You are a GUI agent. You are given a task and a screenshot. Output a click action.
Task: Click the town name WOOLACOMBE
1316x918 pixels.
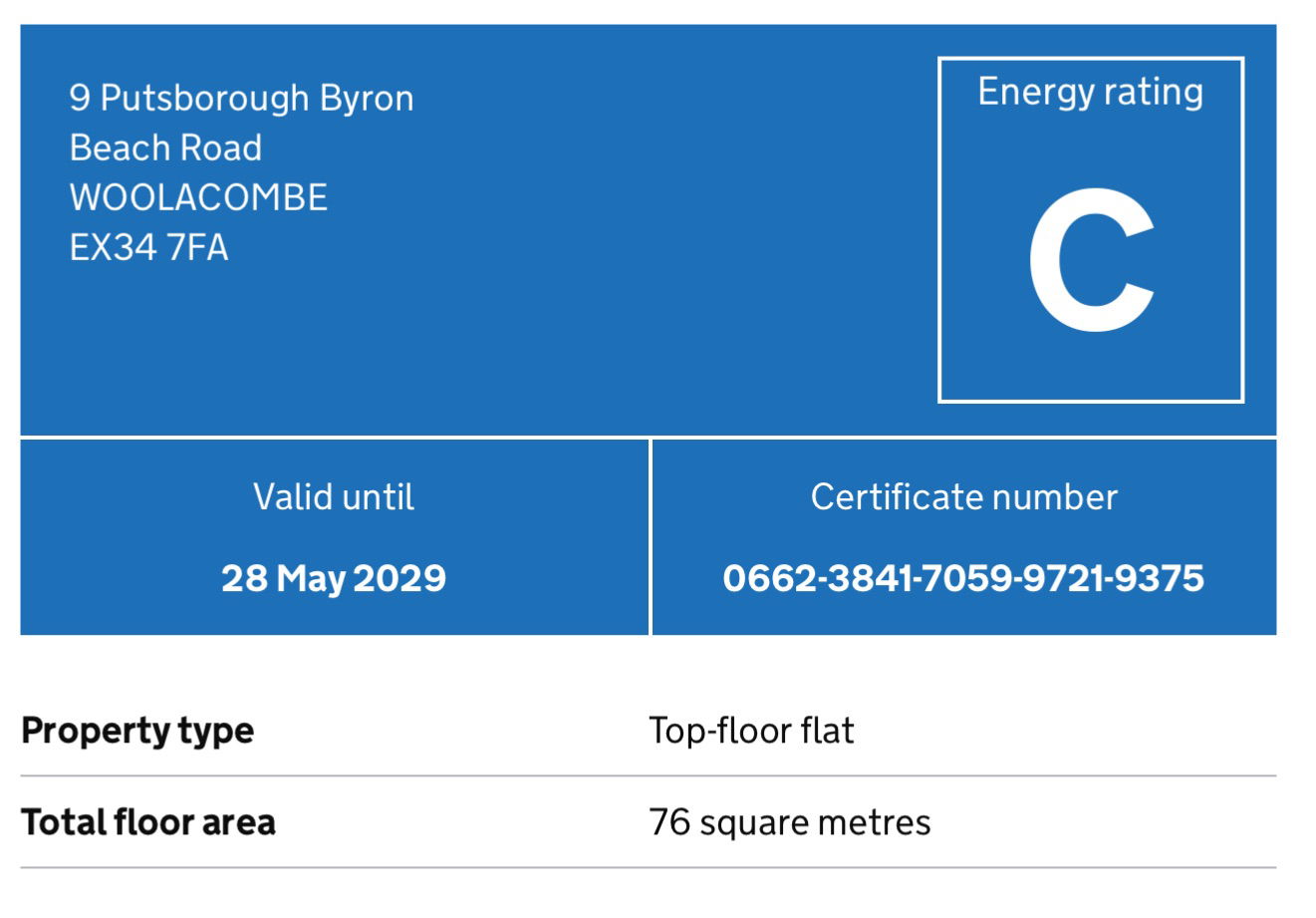point(198,197)
